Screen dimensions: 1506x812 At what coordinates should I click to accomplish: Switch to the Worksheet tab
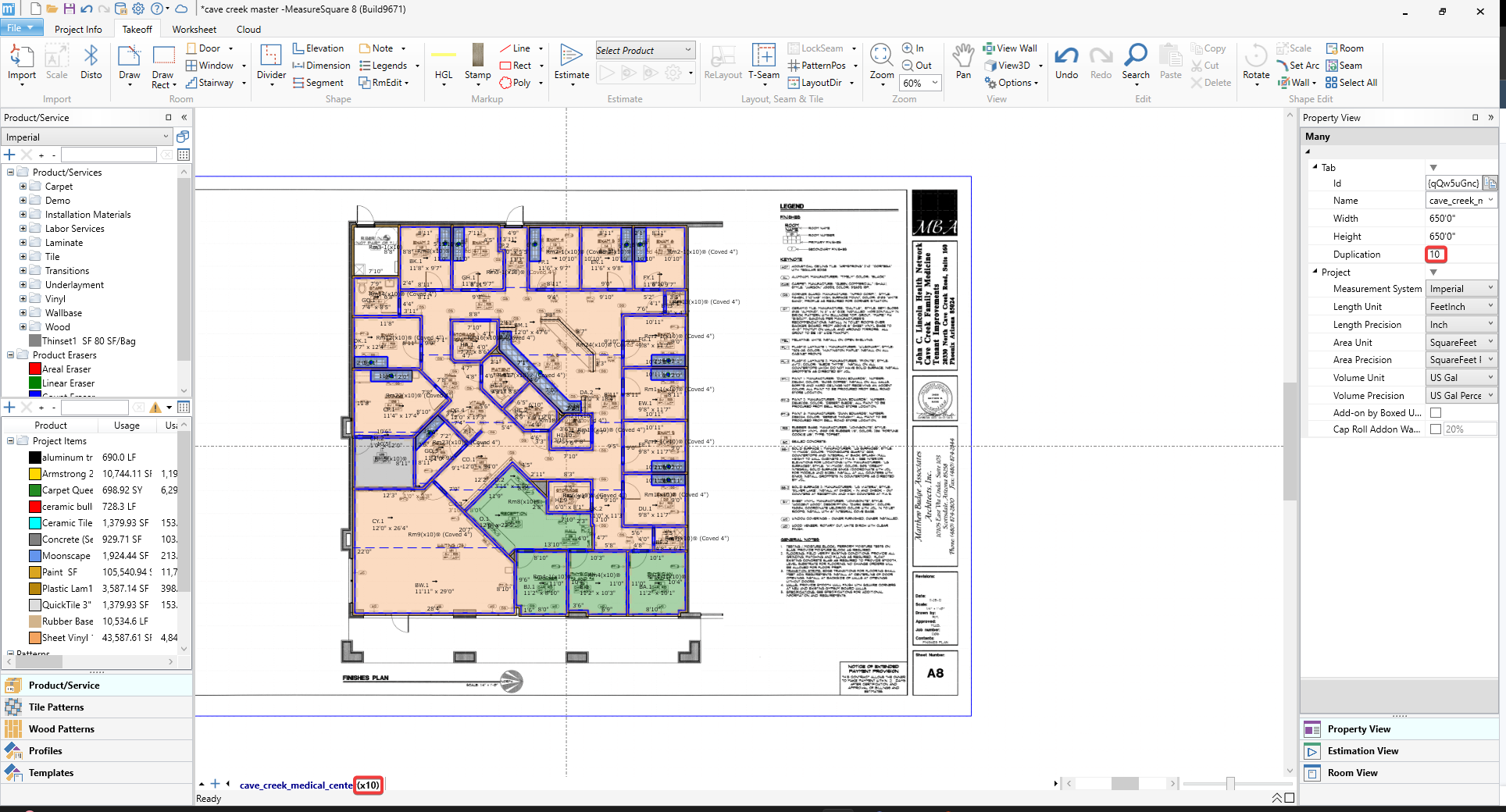194,30
